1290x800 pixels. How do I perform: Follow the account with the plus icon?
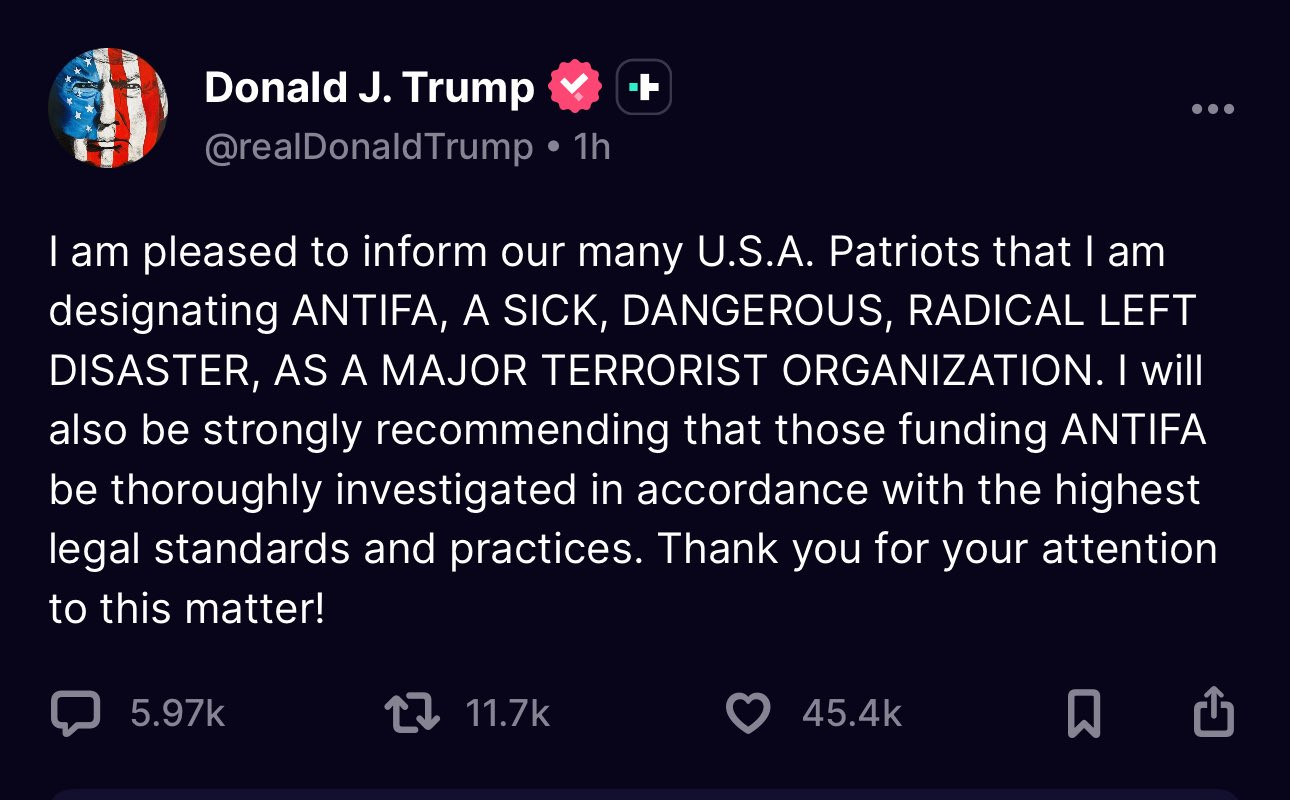[x=643, y=88]
